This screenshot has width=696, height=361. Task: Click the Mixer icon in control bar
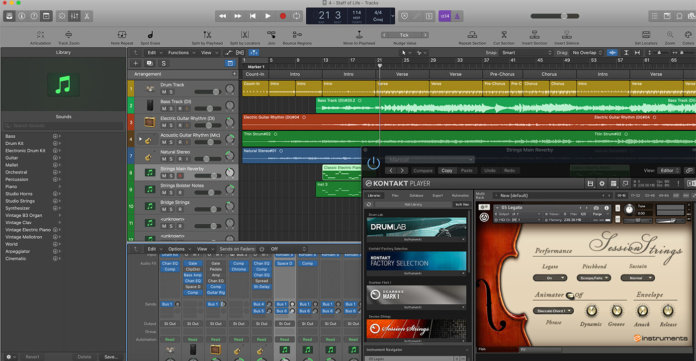pyautogui.click(x=75, y=16)
